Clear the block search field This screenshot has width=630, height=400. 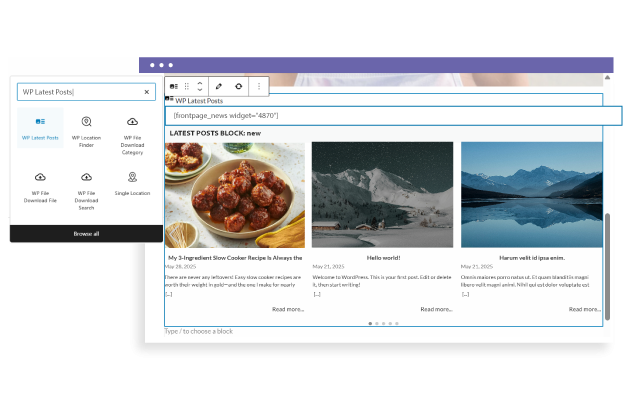coord(147,92)
